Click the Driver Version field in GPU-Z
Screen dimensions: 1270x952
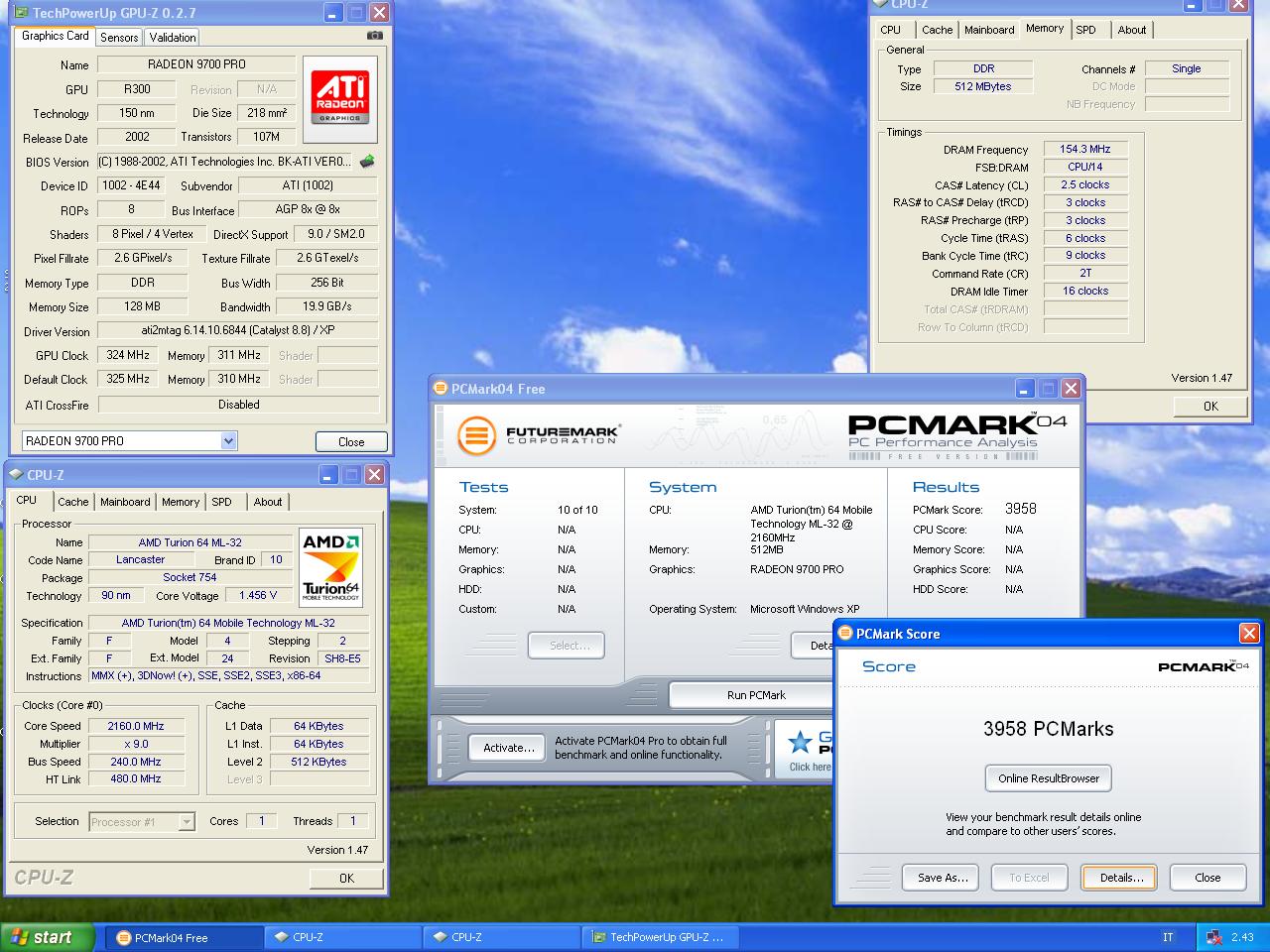tap(238, 330)
